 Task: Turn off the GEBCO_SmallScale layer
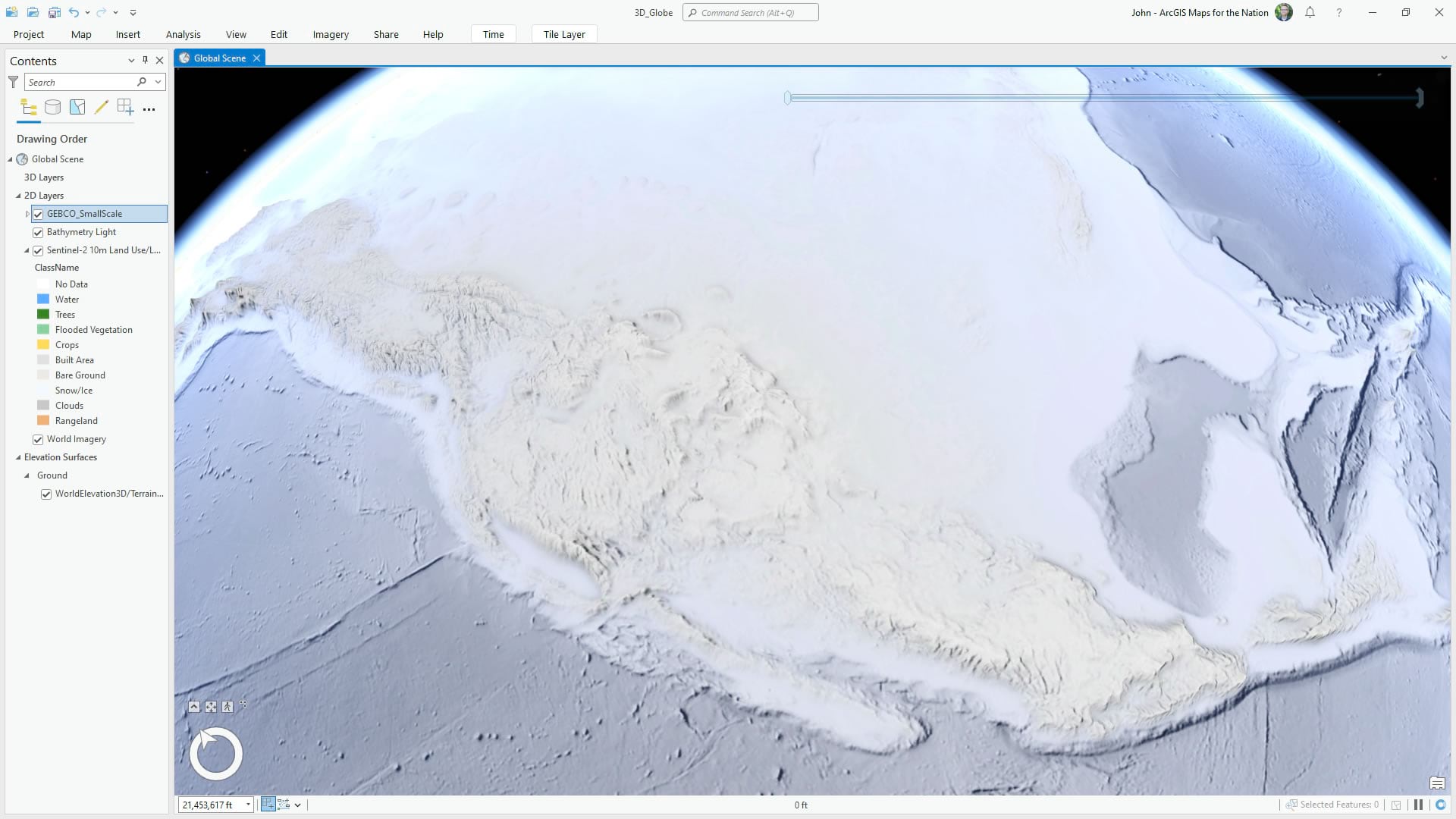38,215
